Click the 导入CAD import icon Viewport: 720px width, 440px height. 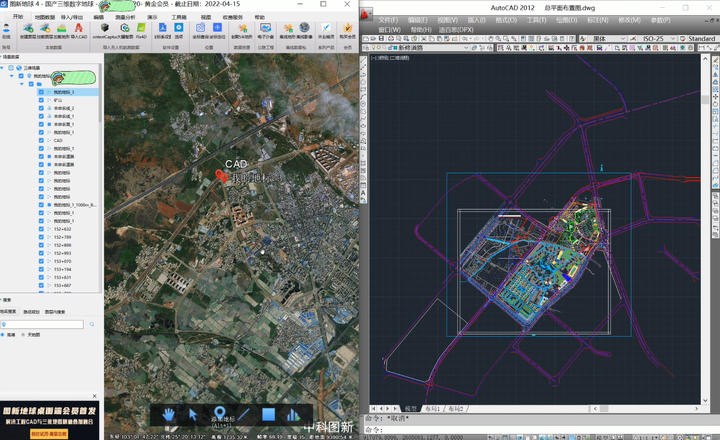pos(79,30)
